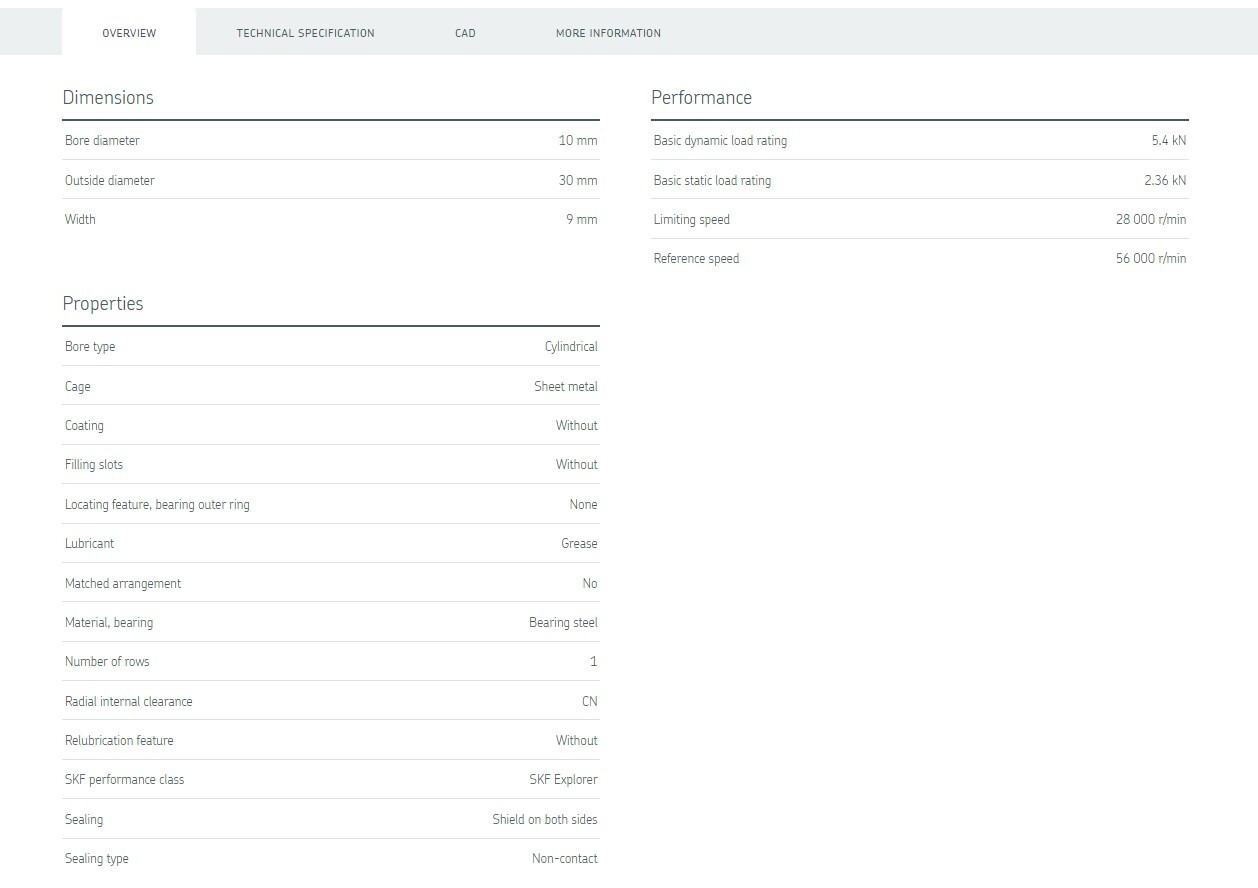Click the Sealing type label
Image resolution: width=1258 pixels, height=888 pixels.
[97, 858]
